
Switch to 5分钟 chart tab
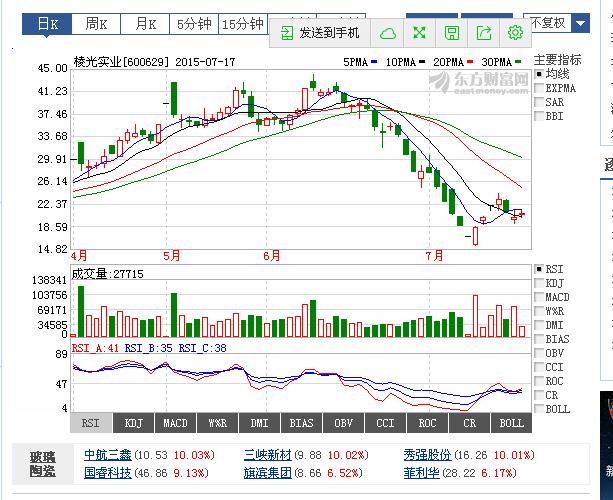tap(193, 24)
